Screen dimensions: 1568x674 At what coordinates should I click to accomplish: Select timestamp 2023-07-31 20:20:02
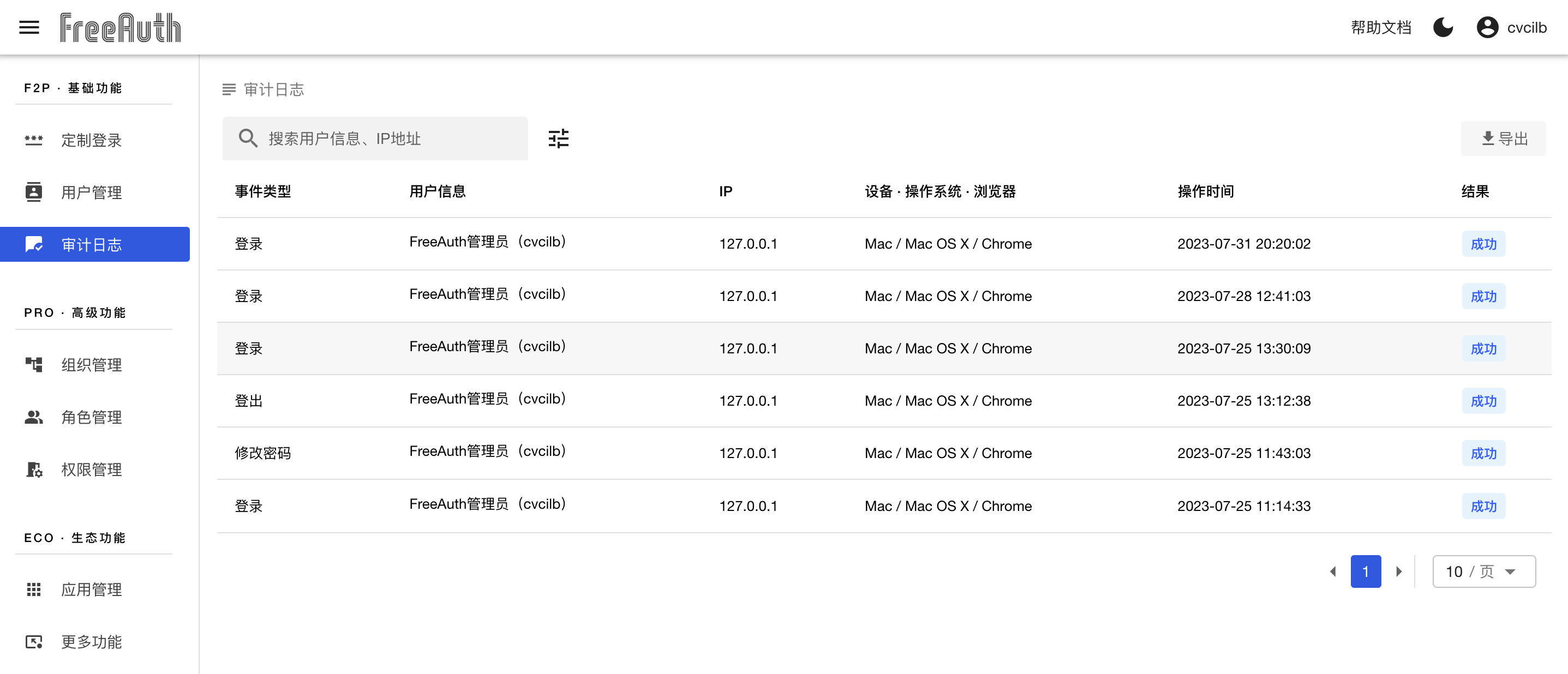1243,243
